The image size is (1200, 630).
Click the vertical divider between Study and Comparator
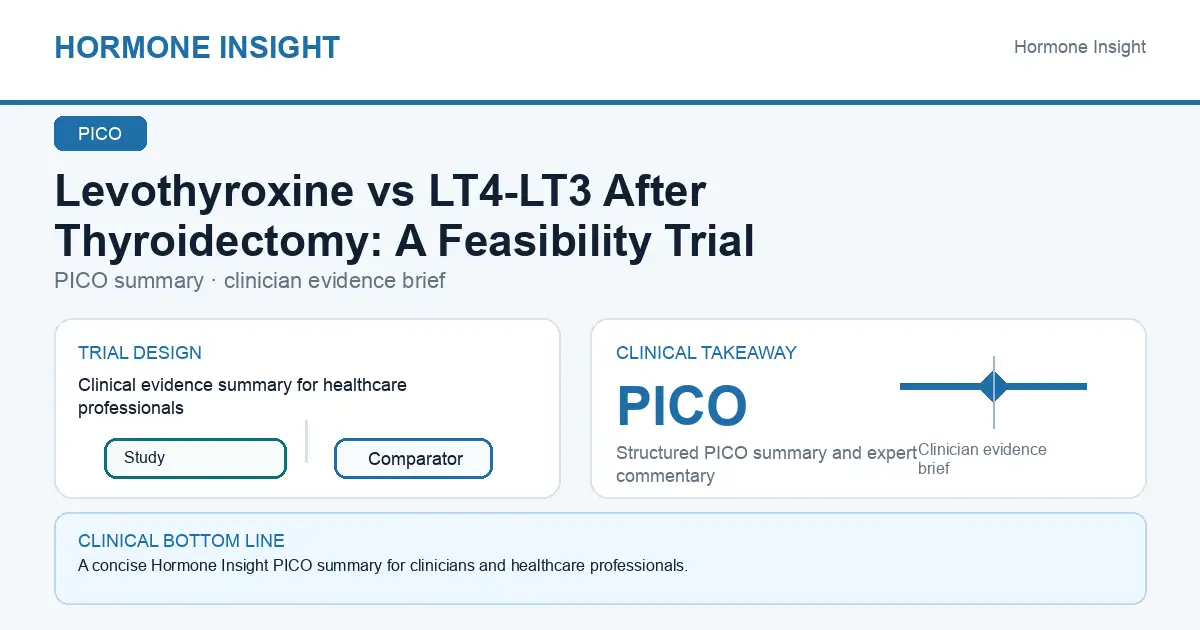point(306,441)
